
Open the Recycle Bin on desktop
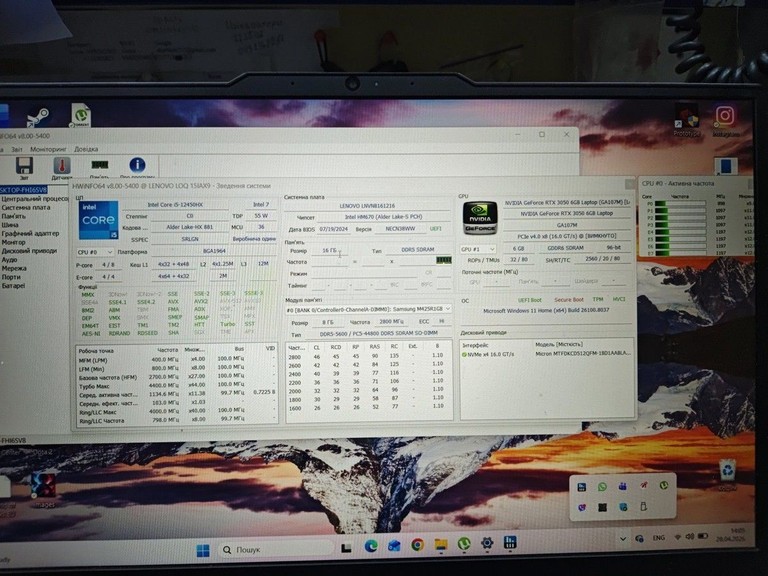(728, 471)
